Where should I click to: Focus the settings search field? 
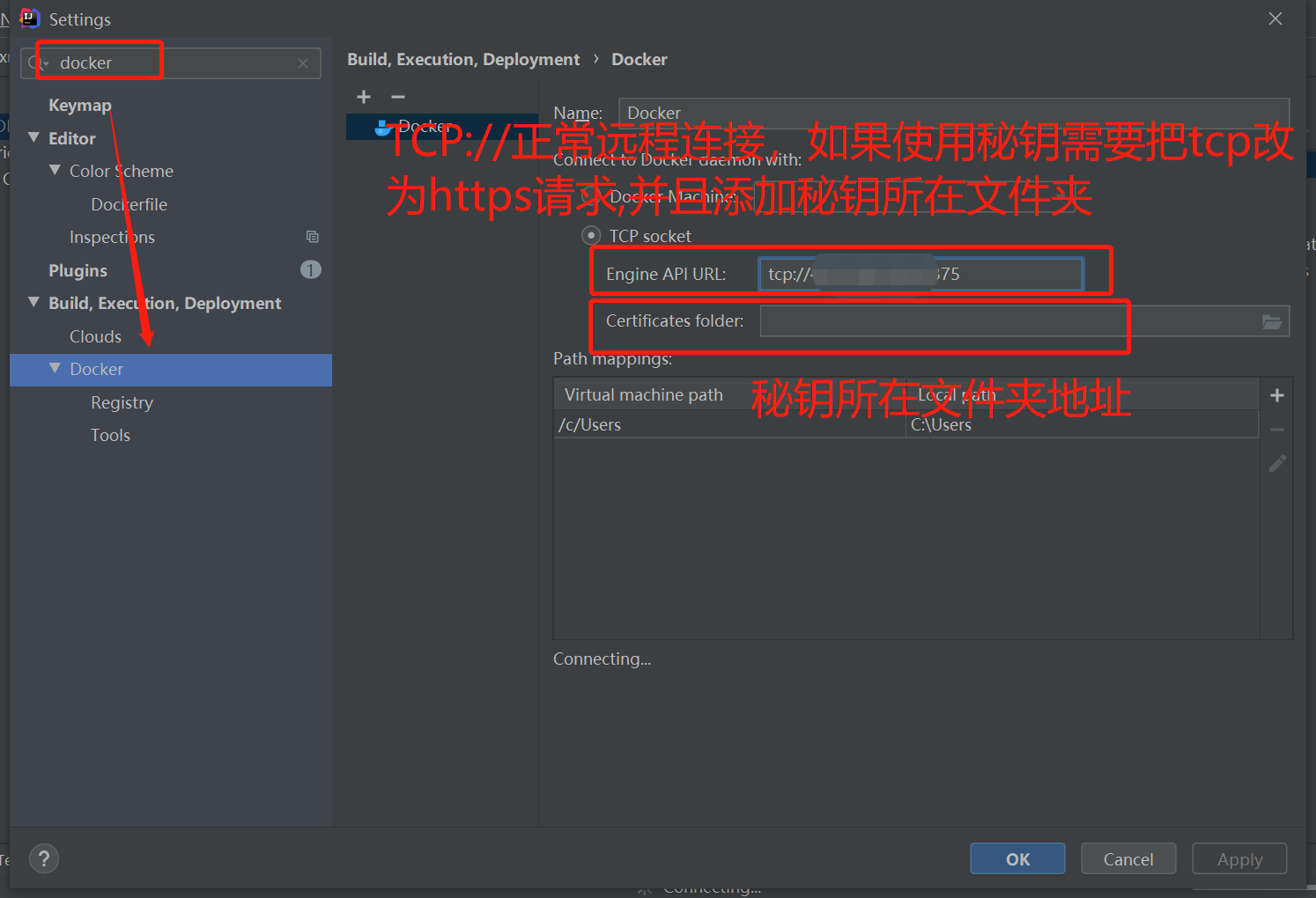171,63
